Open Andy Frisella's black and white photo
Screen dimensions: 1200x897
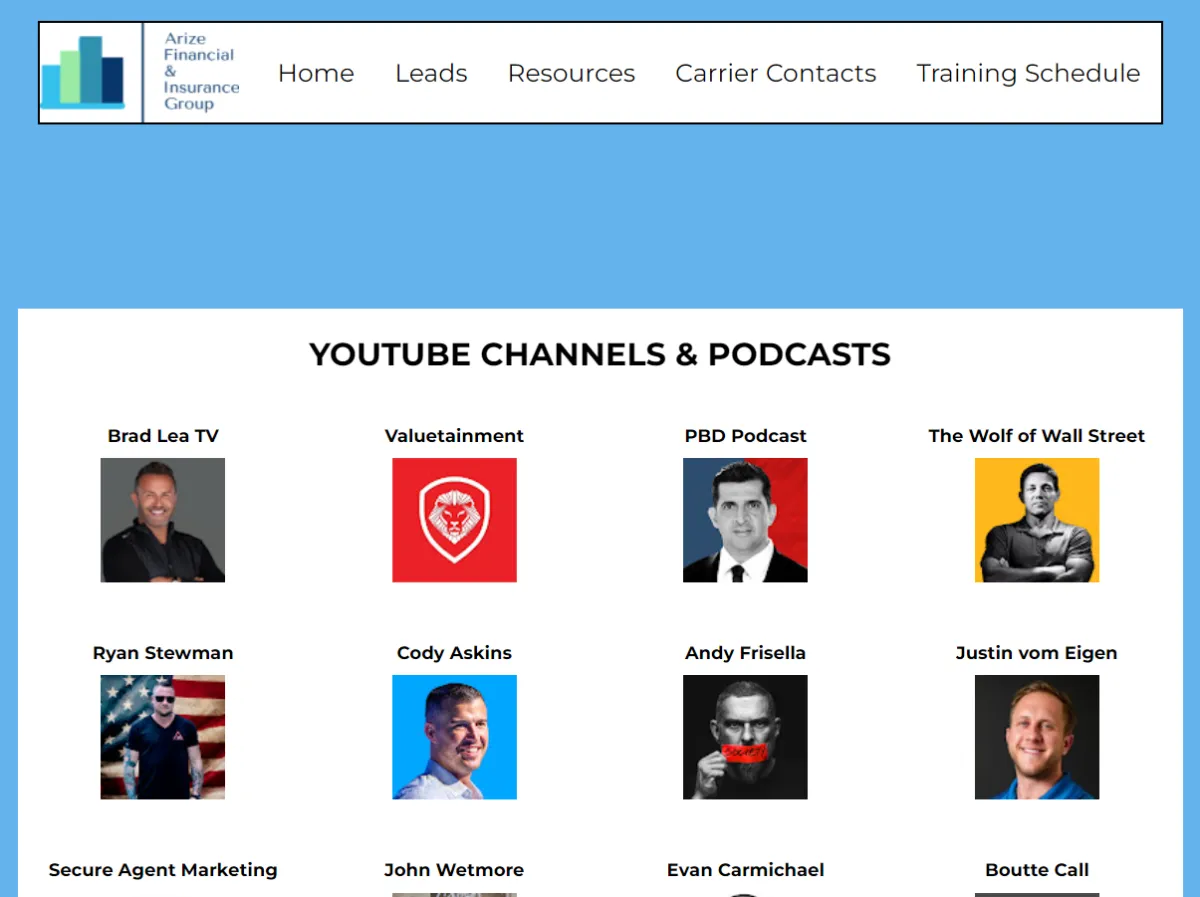tap(745, 737)
